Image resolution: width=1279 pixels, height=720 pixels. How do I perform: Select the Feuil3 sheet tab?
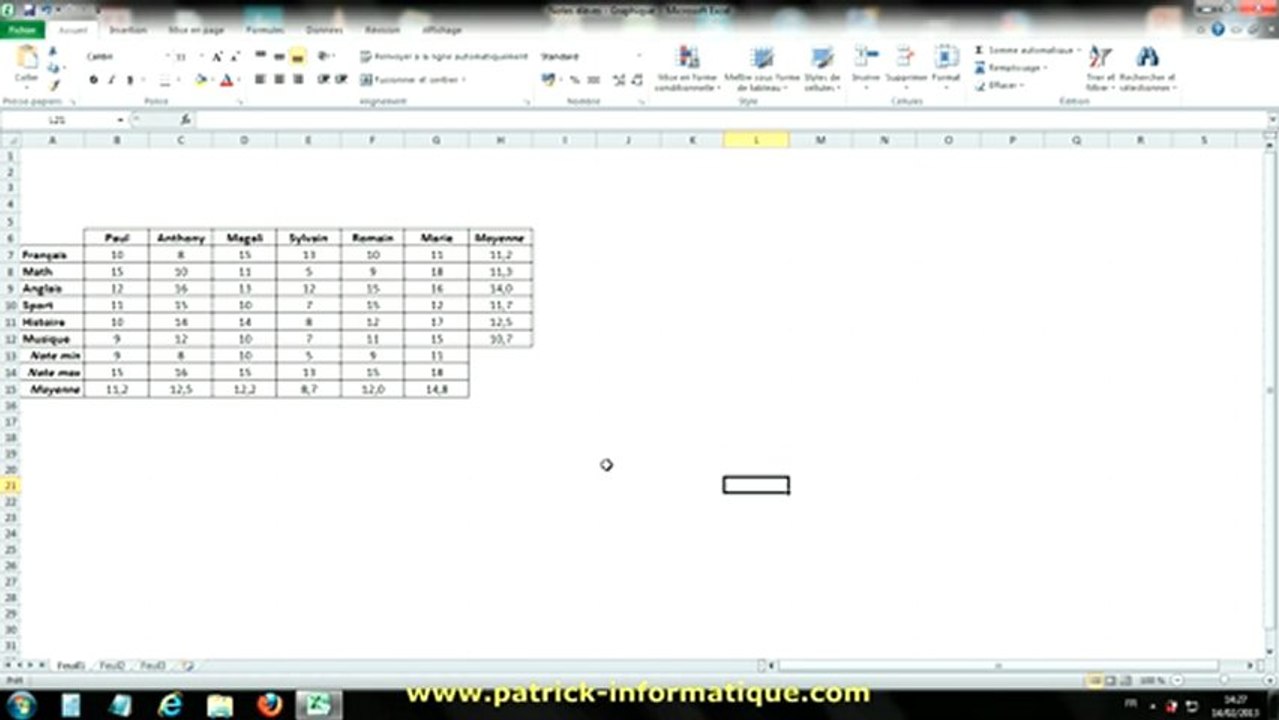click(153, 665)
